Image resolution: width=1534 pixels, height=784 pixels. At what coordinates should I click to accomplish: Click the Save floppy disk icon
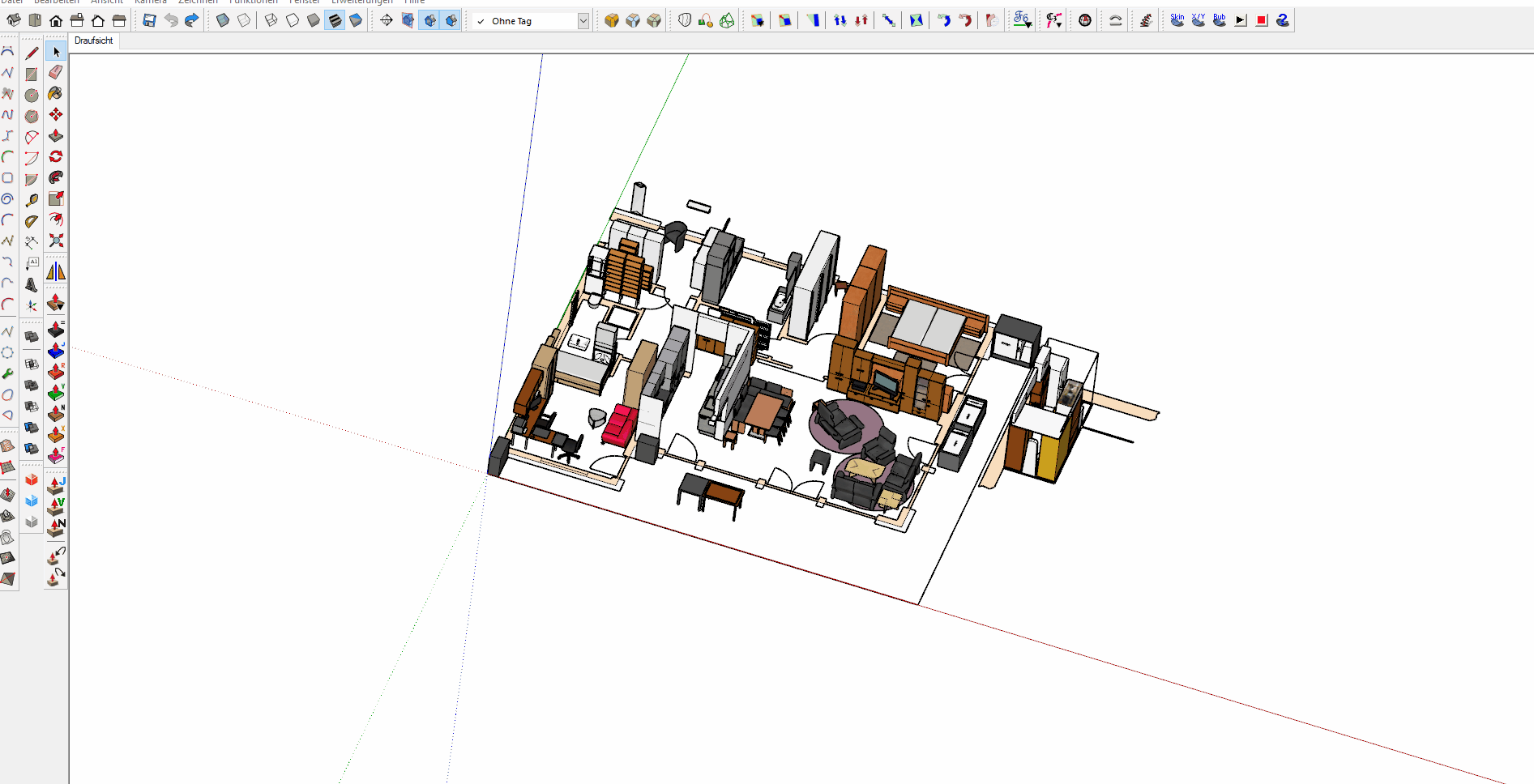[149, 20]
